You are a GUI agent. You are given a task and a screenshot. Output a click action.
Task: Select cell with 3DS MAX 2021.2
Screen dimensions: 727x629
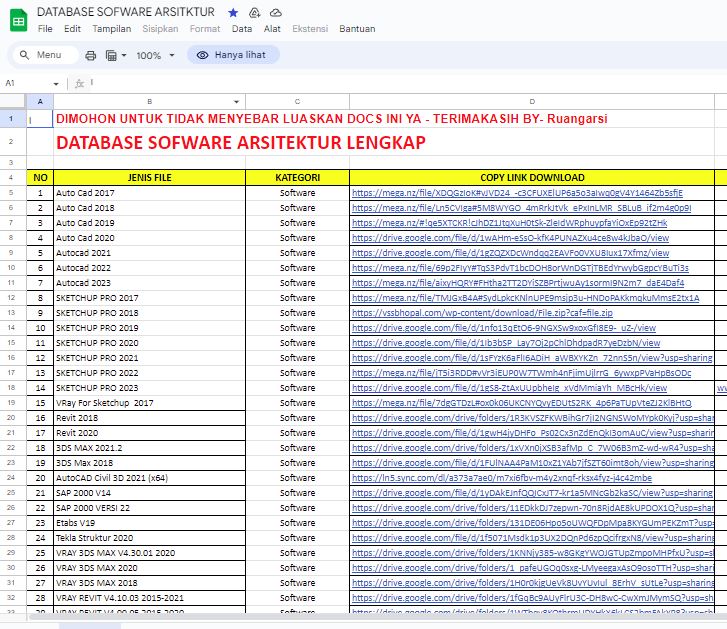coord(149,448)
